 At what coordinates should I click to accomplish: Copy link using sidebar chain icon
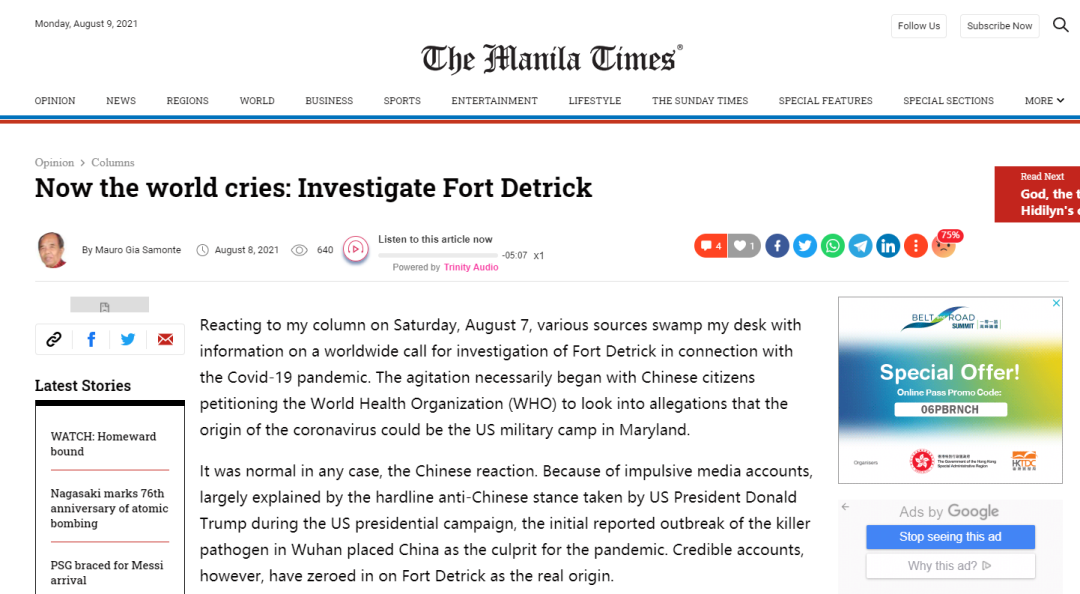click(54, 339)
